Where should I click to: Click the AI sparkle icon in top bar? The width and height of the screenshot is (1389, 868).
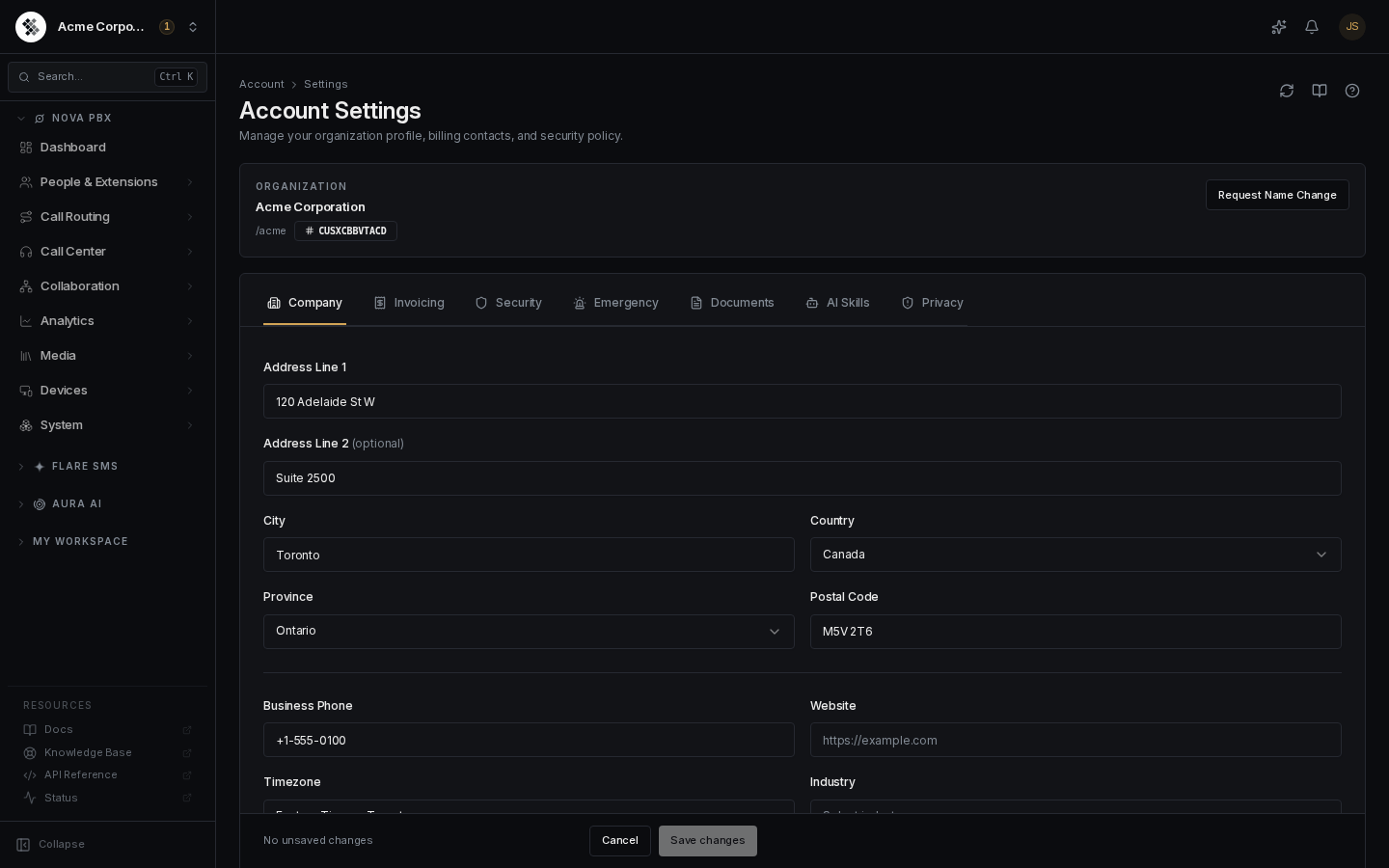1279,27
